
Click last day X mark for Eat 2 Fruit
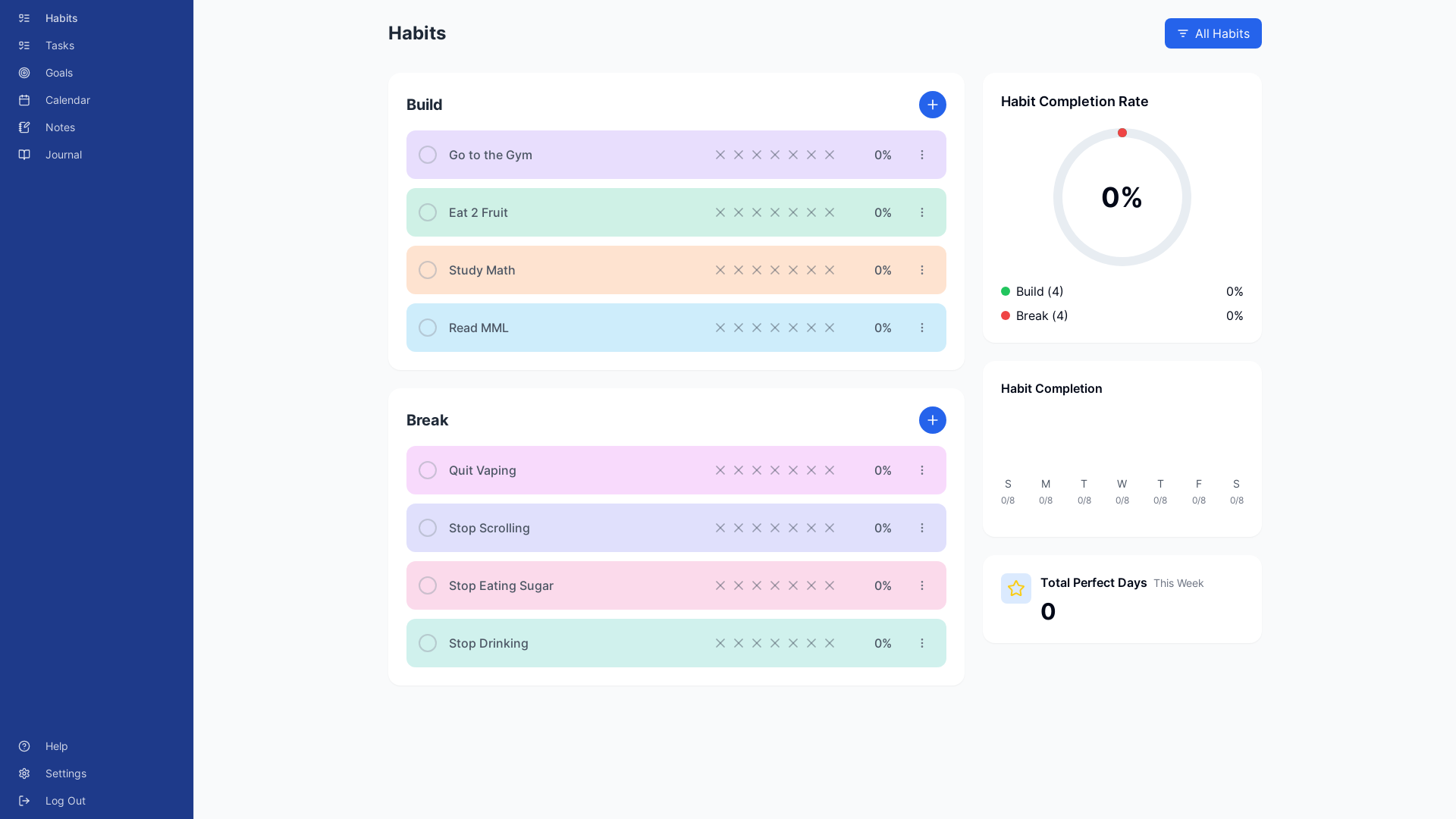tap(830, 212)
